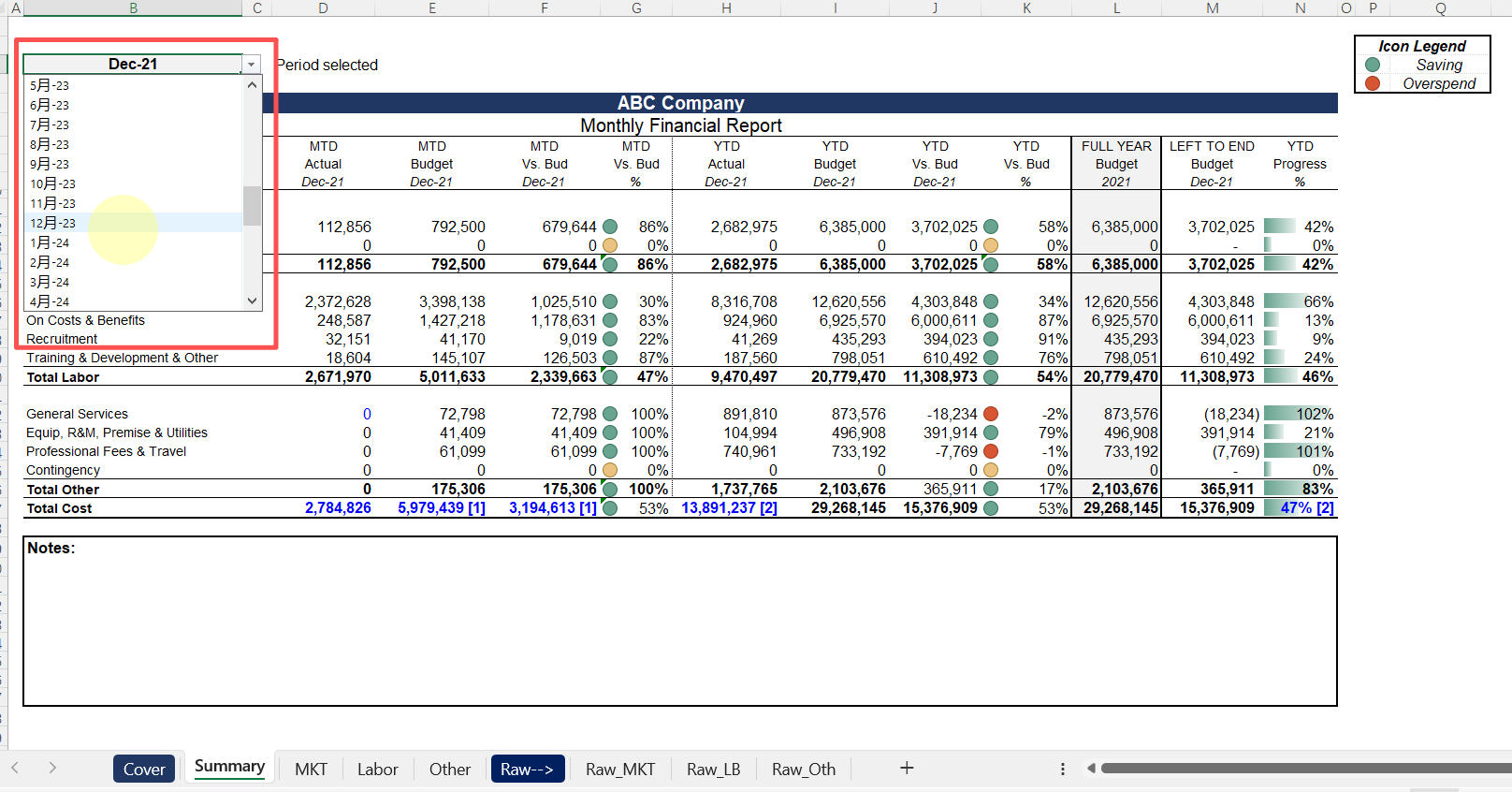The image size is (1512, 792).
Task: Click the green saving icon in legend
Action: [1373, 65]
